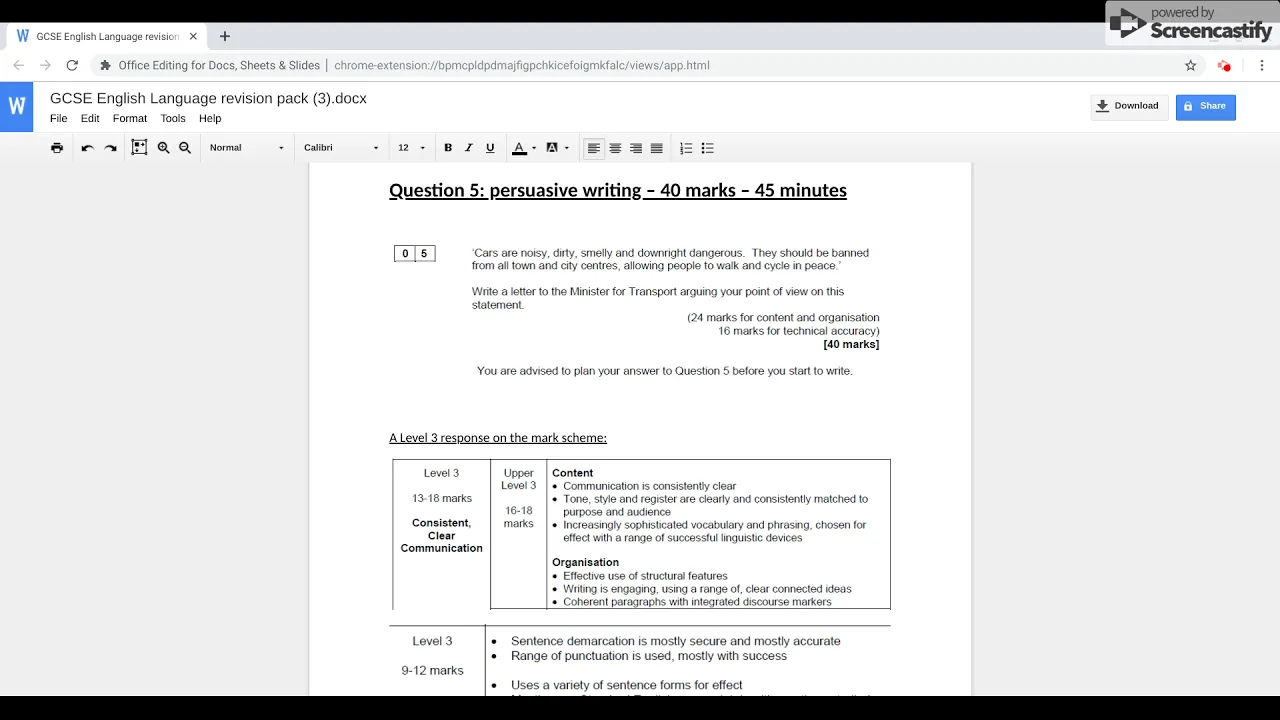The height and width of the screenshot is (720, 1280).
Task: Insert a numbered list
Action: (686, 148)
